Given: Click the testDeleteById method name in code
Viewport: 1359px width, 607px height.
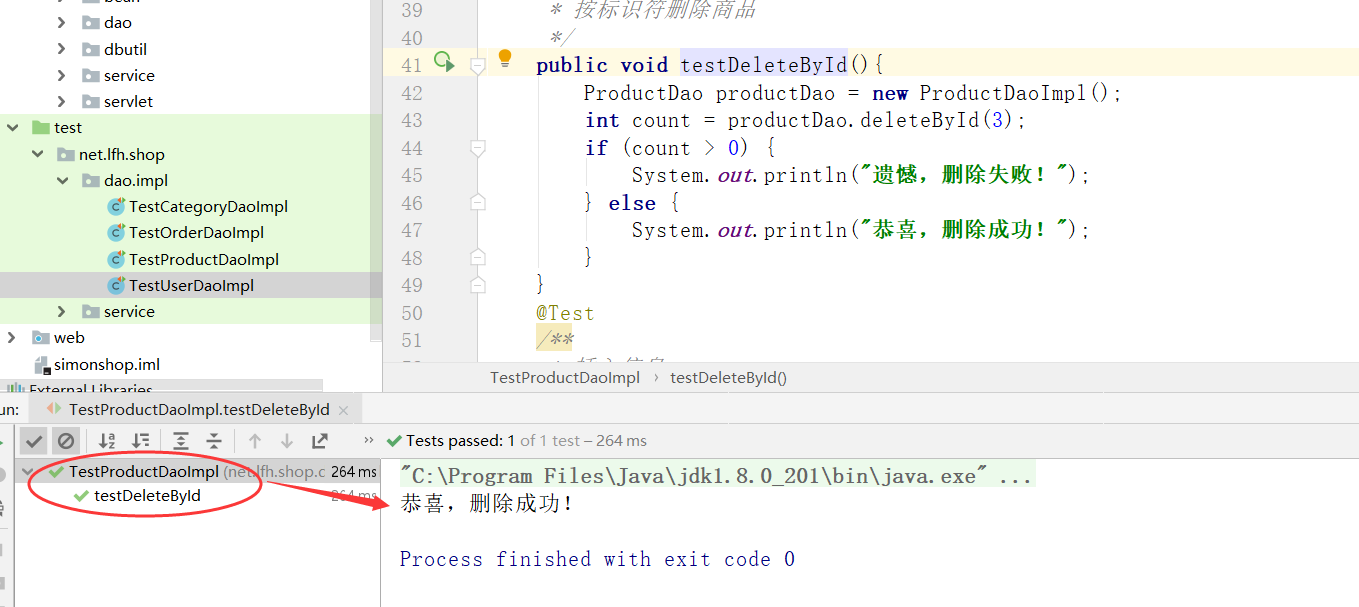Looking at the screenshot, I should pos(764,65).
